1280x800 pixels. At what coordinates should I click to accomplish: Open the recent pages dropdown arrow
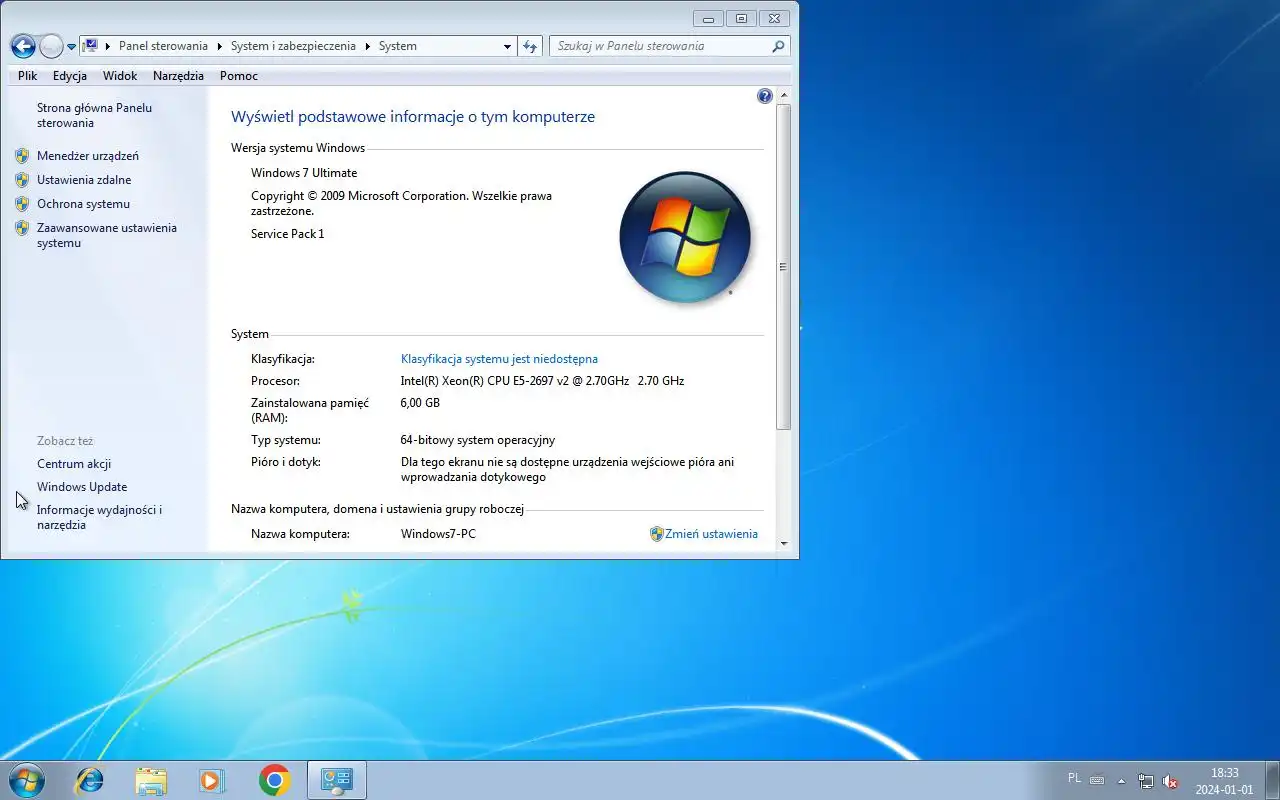[71, 47]
